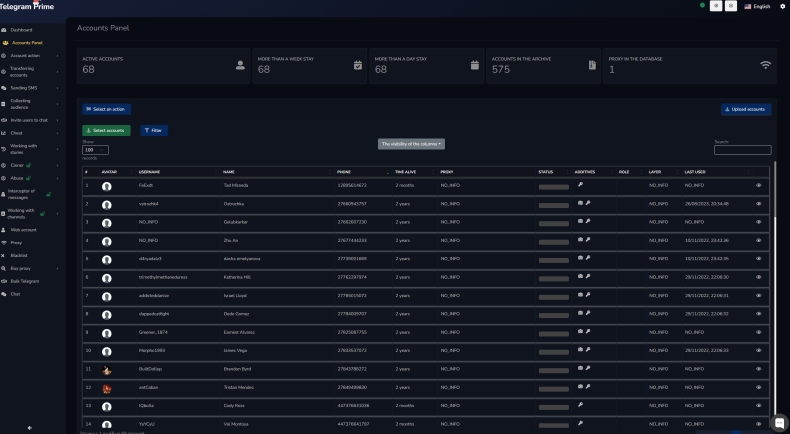790x434 pixels.
Task: Open the English language selector
Action: point(757,6)
